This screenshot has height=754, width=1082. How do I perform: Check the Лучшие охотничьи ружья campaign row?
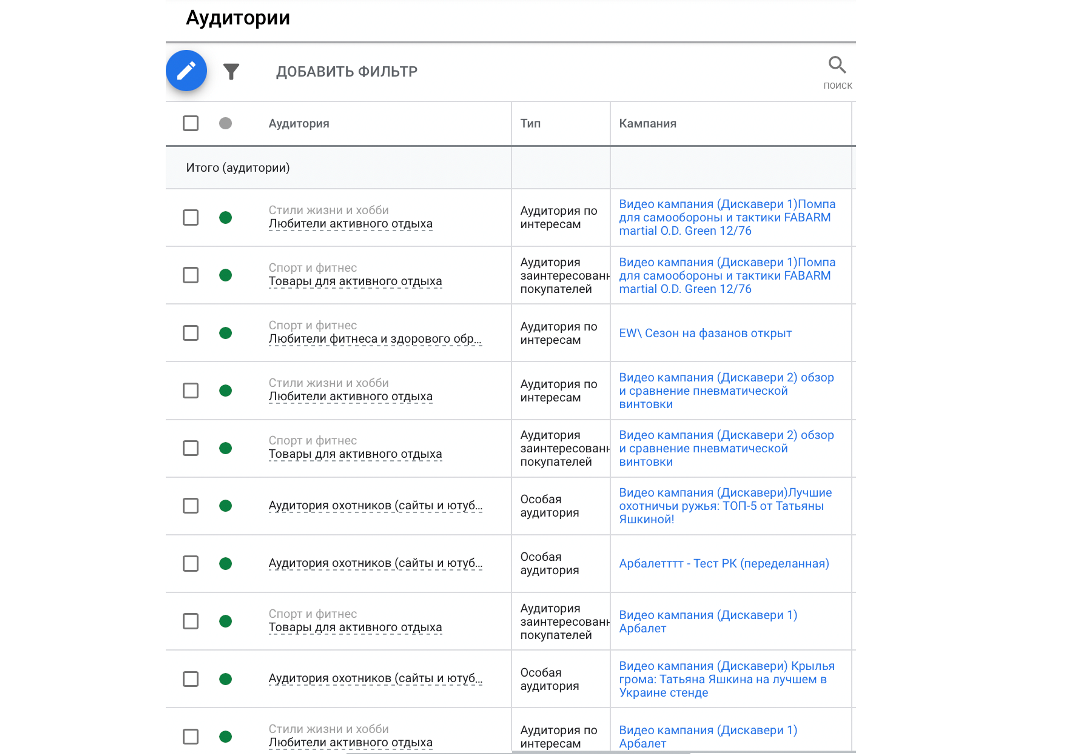pyautogui.click(x=191, y=506)
